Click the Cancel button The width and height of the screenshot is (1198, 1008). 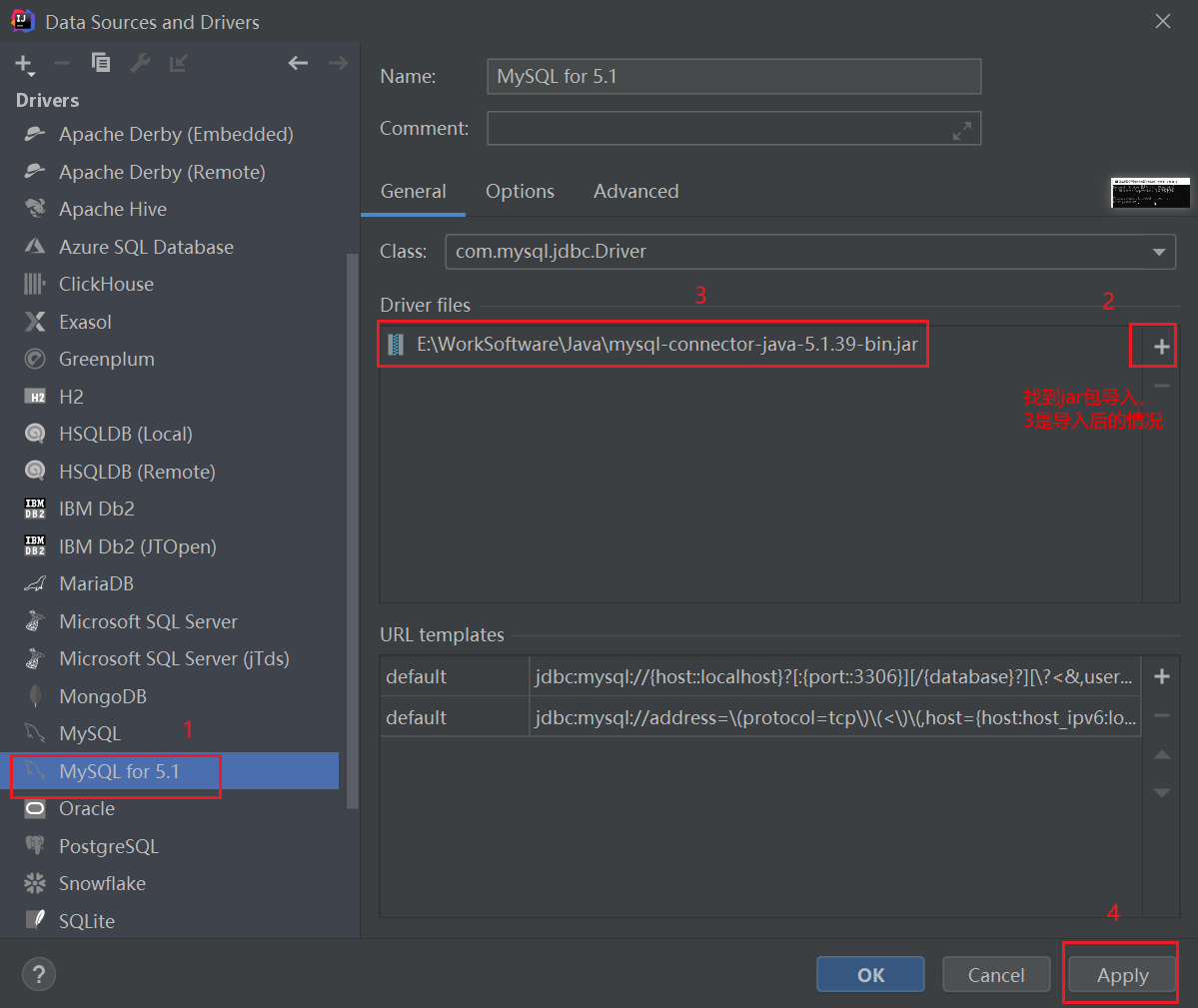click(995, 974)
